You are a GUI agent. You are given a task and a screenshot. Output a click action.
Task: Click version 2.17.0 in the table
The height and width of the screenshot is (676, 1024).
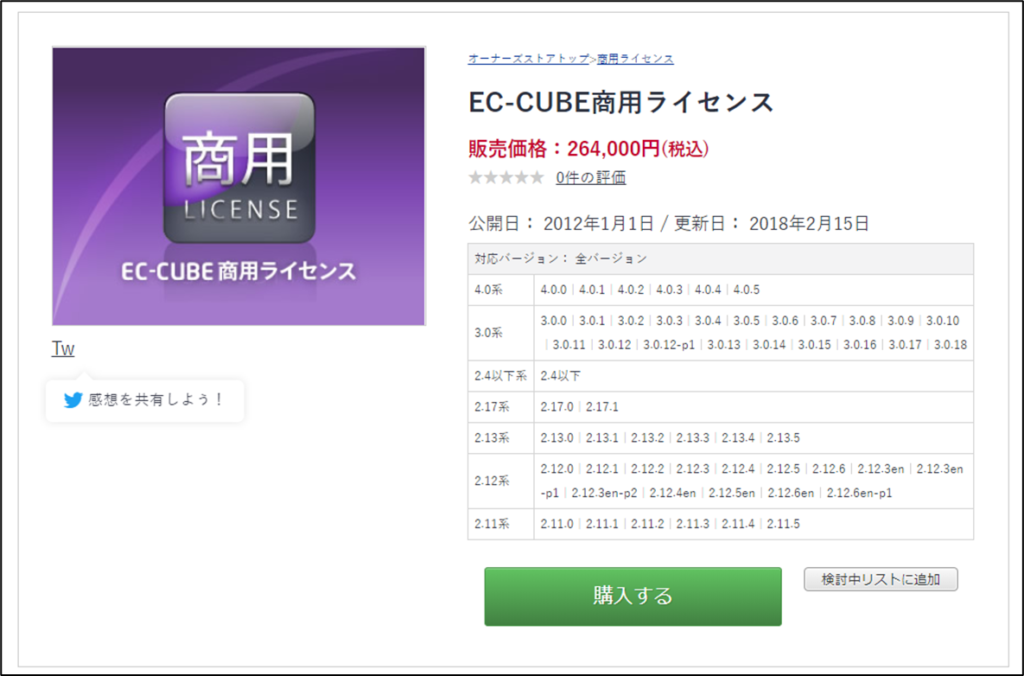pos(557,407)
